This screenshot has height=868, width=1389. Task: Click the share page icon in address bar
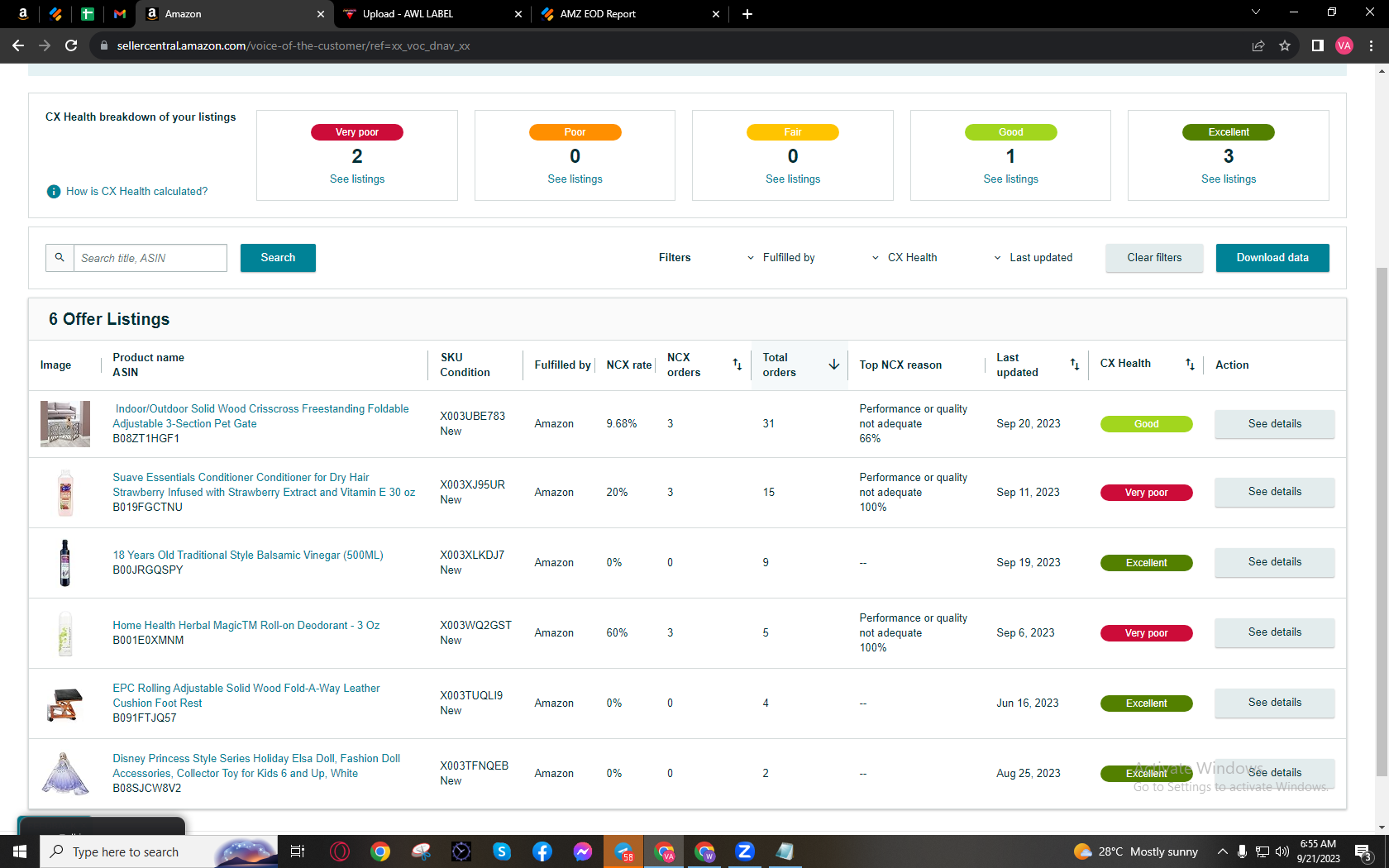coord(1258,45)
